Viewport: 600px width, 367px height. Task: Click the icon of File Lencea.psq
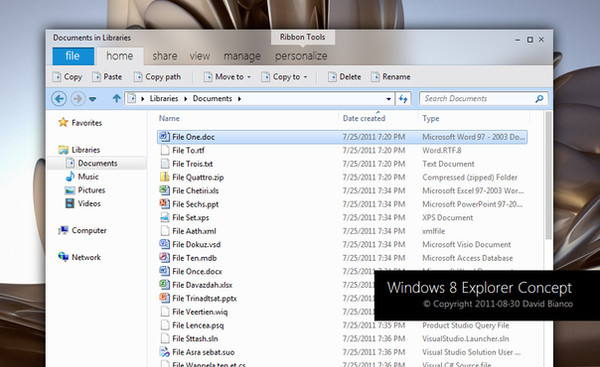pyautogui.click(x=165, y=325)
